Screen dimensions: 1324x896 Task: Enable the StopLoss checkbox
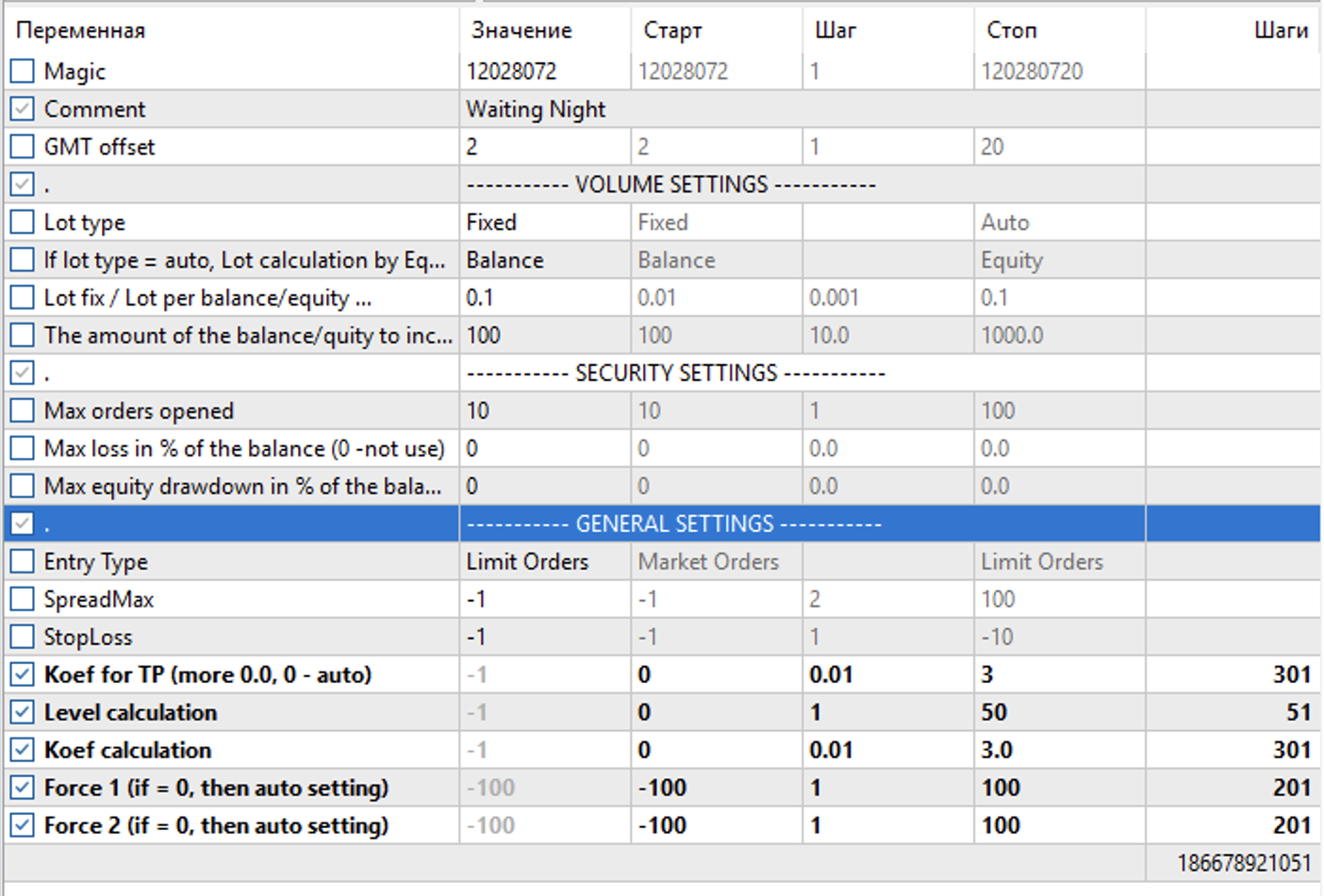click(23, 637)
